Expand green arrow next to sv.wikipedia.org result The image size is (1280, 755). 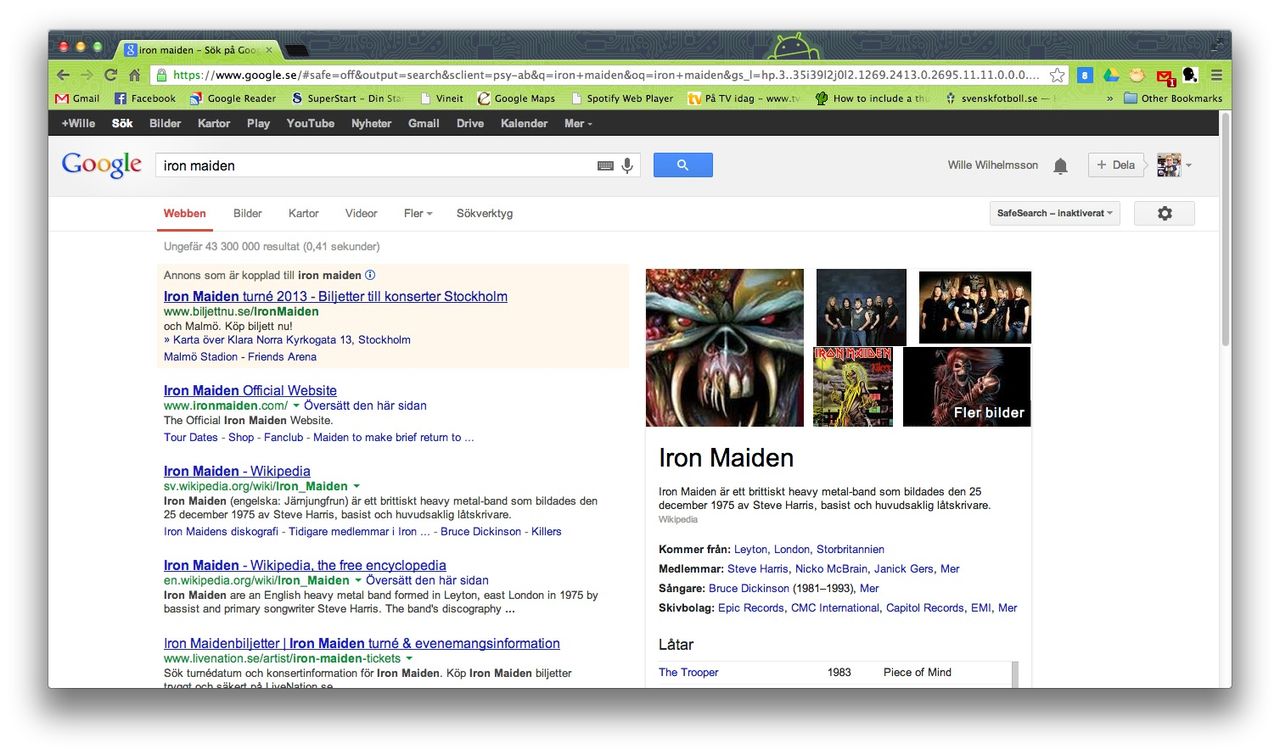(356, 486)
